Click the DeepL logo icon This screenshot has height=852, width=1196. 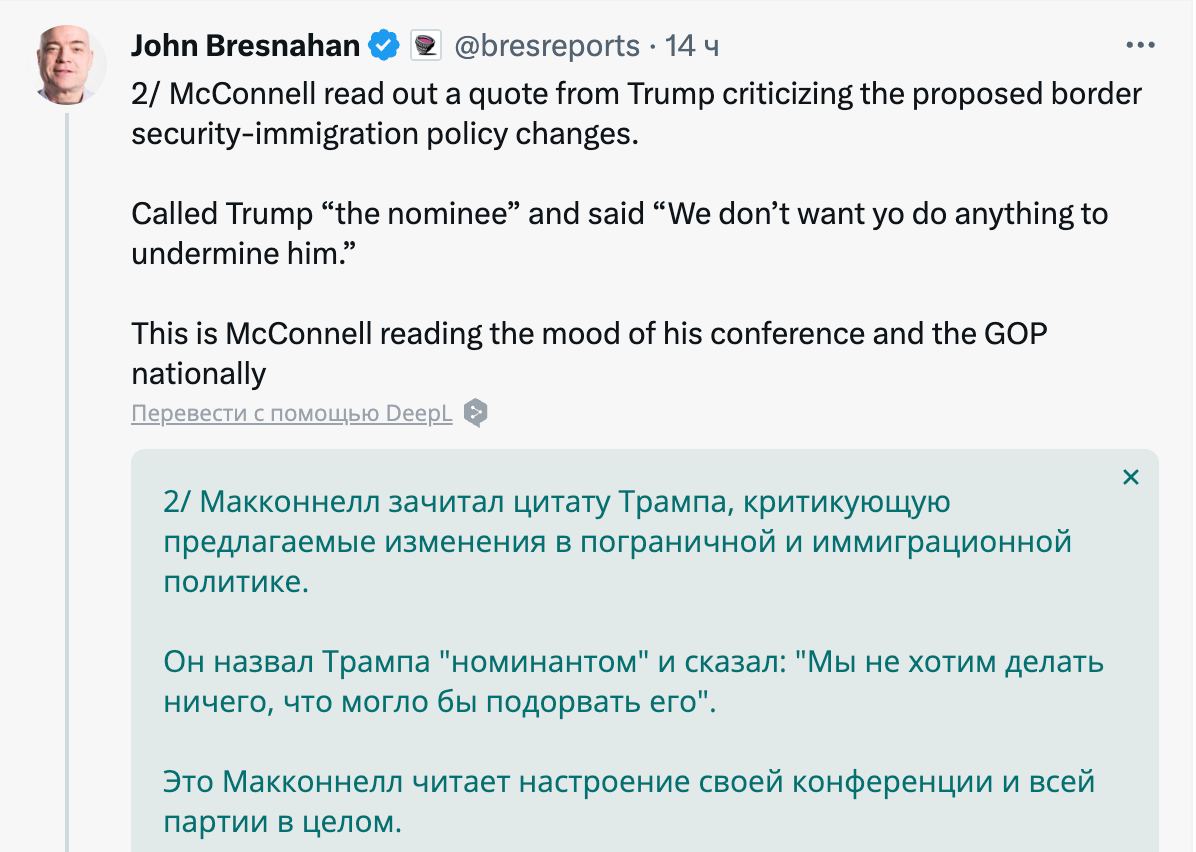coord(476,413)
